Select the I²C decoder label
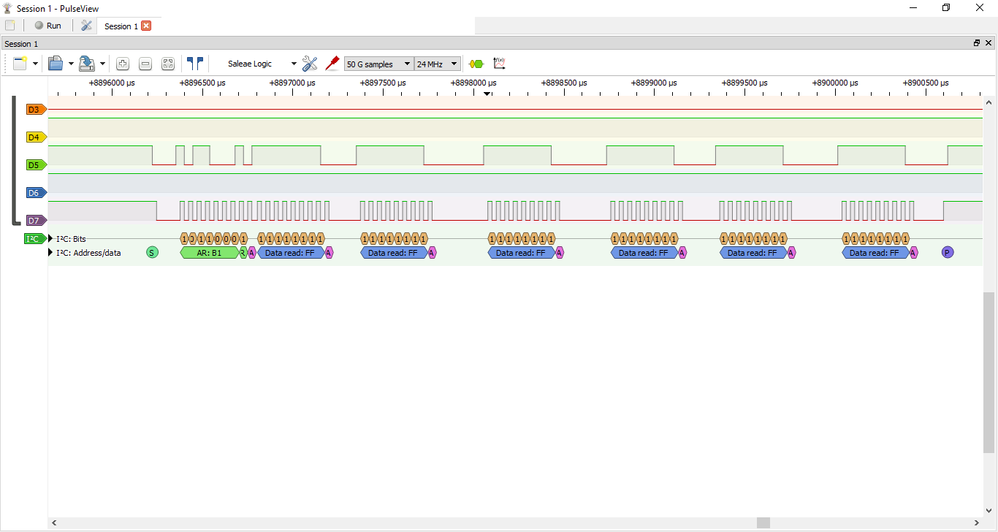This screenshot has height=532, width=998. [x=34, y=239]
